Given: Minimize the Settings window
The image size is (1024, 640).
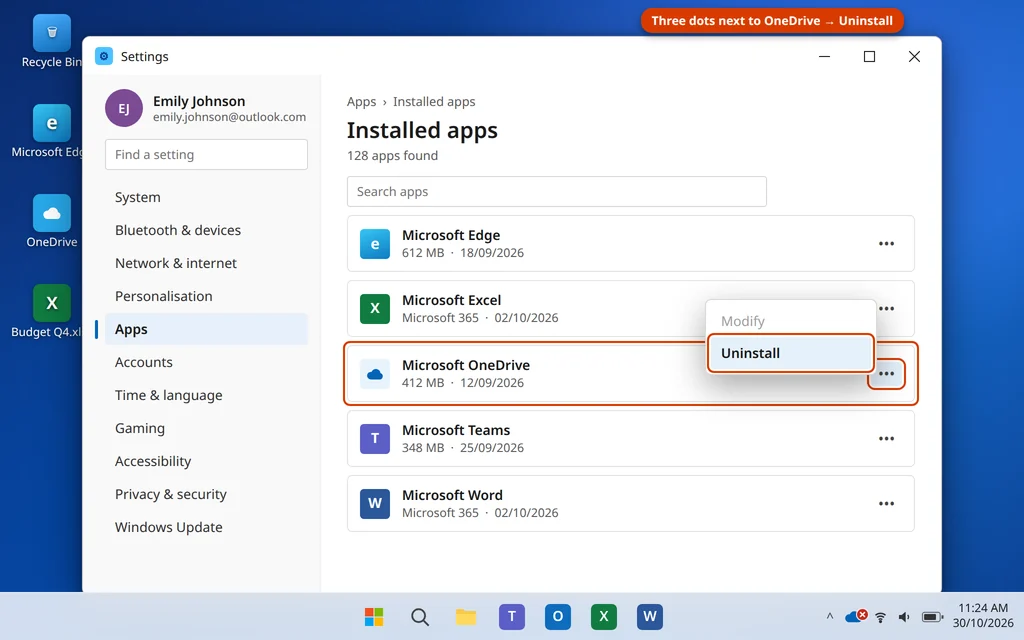Looking at the screenshot, I should pos(825,56).
